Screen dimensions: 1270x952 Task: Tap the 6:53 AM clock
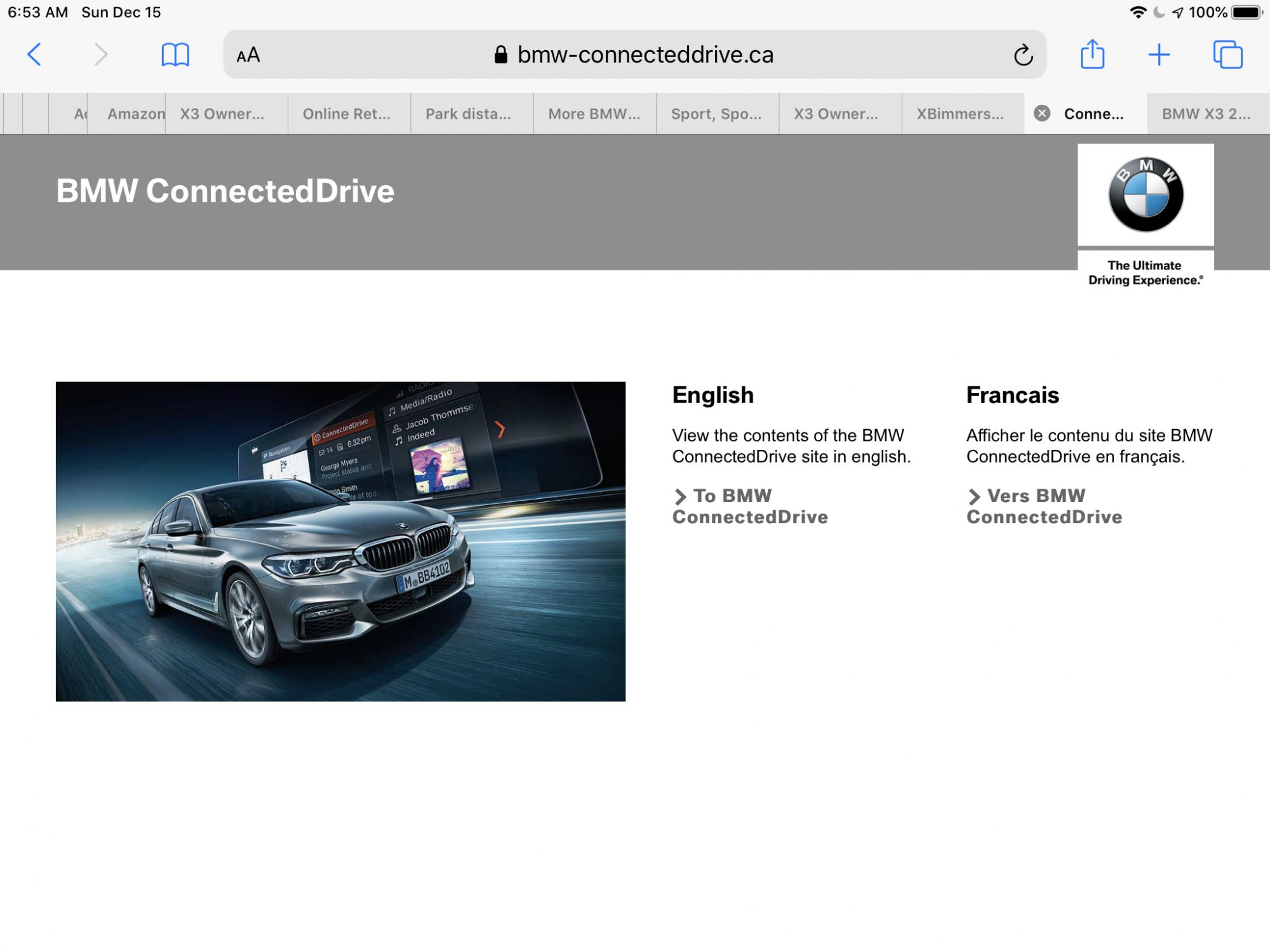tap(38, 13)
